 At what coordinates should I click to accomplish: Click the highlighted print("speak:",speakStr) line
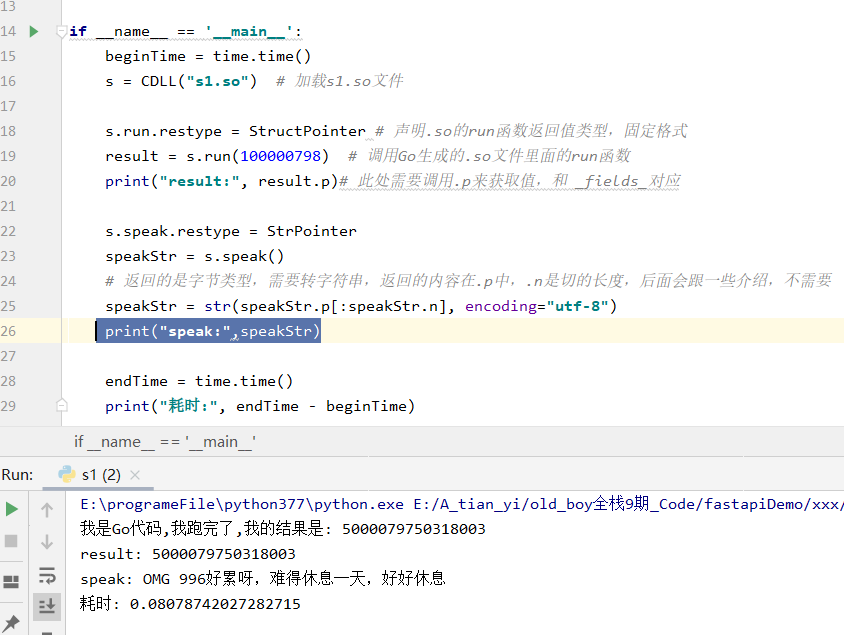point(208,331)
